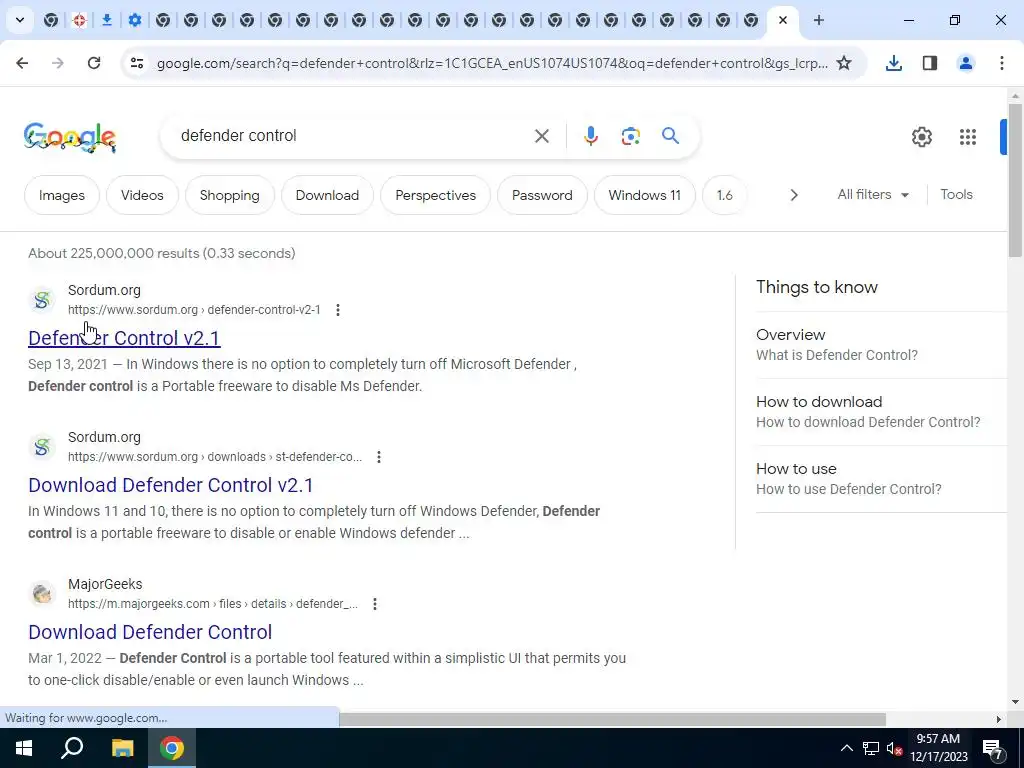The width and height of the screenshot is (1024, 768).
Task: Switch to tab with red icon
Action: (79, 20)
